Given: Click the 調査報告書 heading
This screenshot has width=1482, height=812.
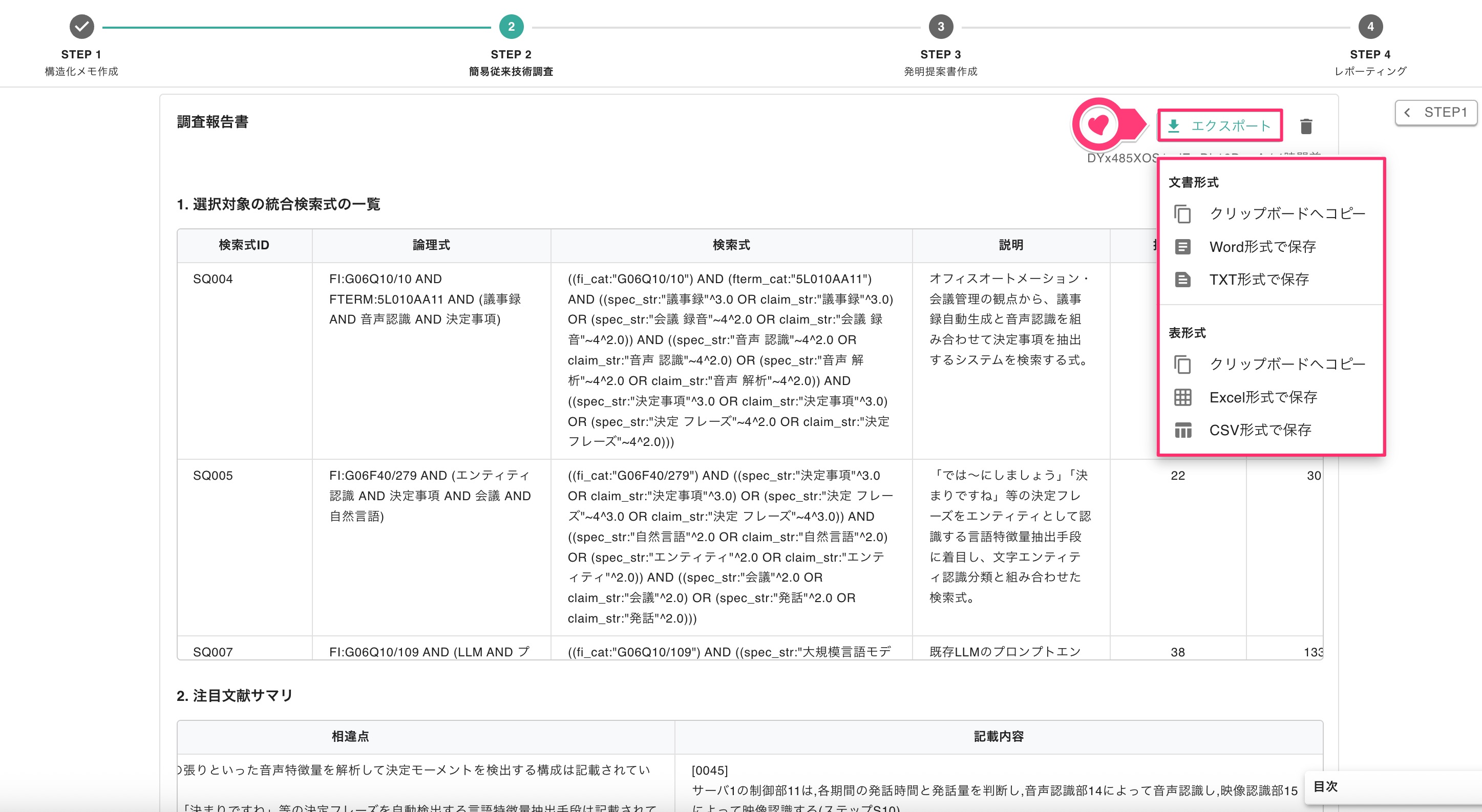Looking at the screenshot, I should tap(213, 122).
